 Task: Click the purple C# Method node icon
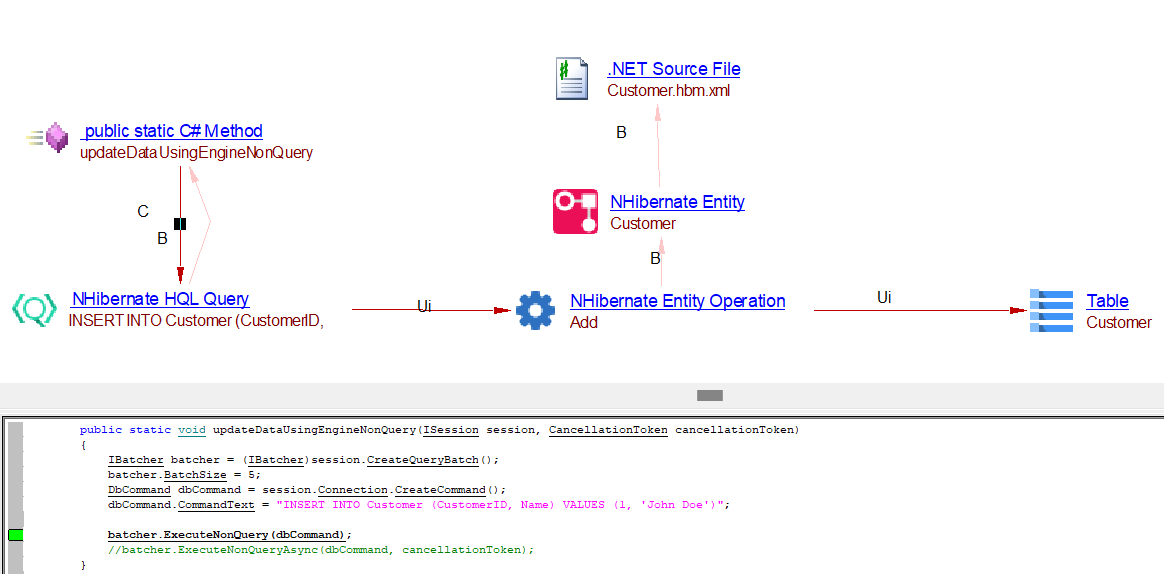[55, 137]
